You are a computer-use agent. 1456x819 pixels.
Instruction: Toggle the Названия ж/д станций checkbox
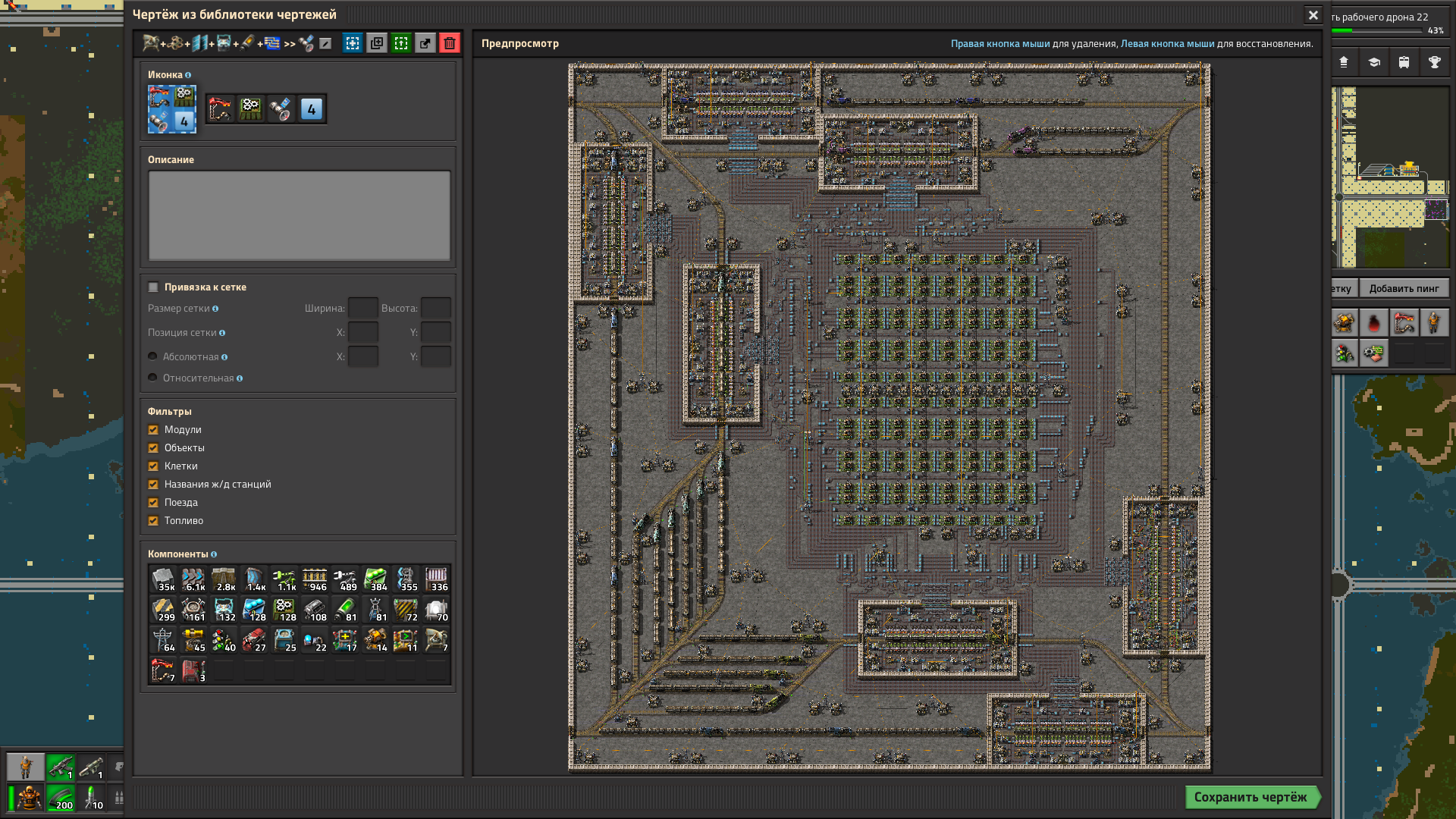click(x=153, y=485)
